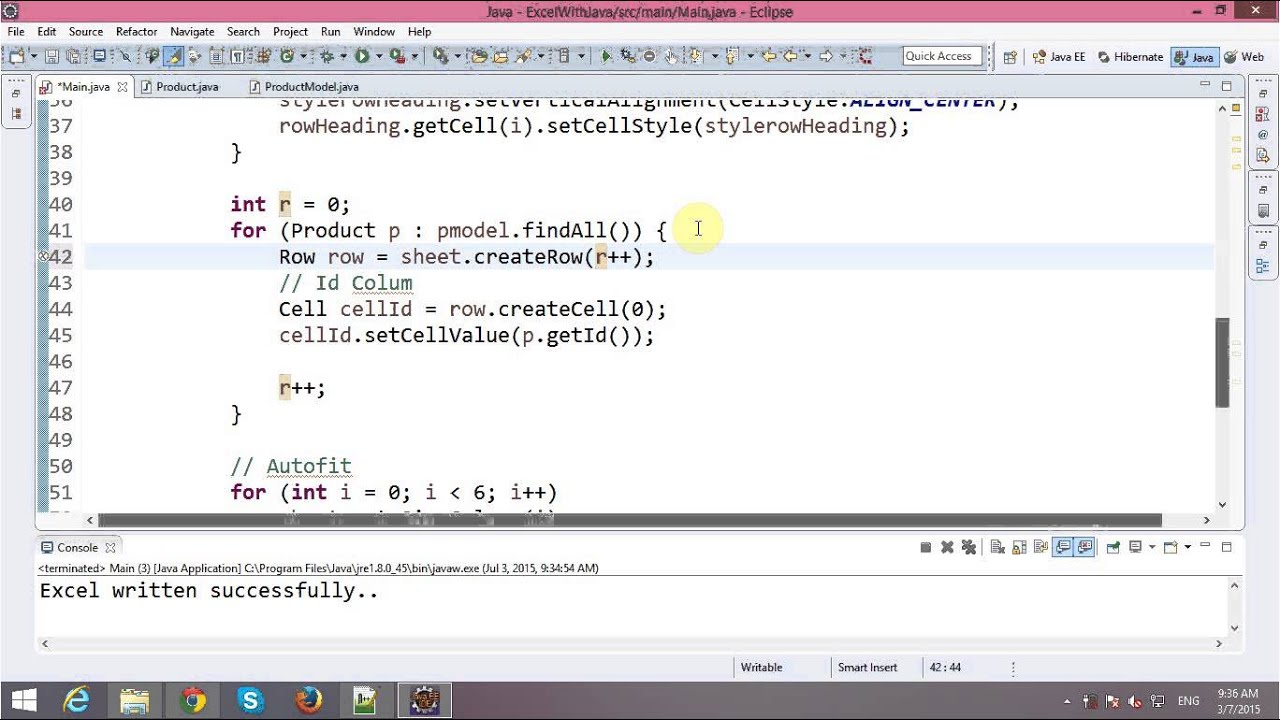Click the editor vertical scrollbar thumb
1280x720 pixels.
[1222, 362]
